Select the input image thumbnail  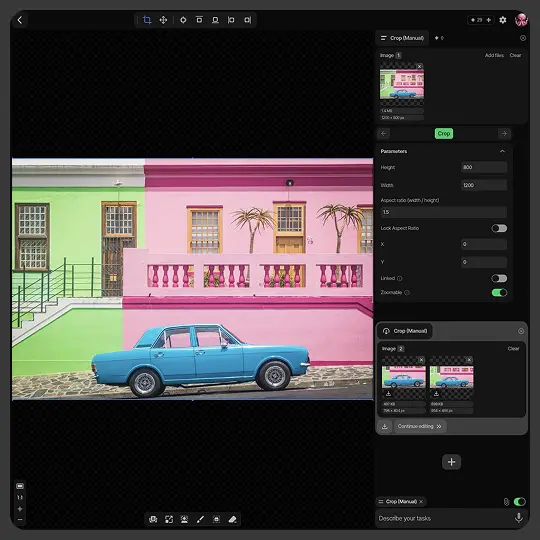point(402,84)
